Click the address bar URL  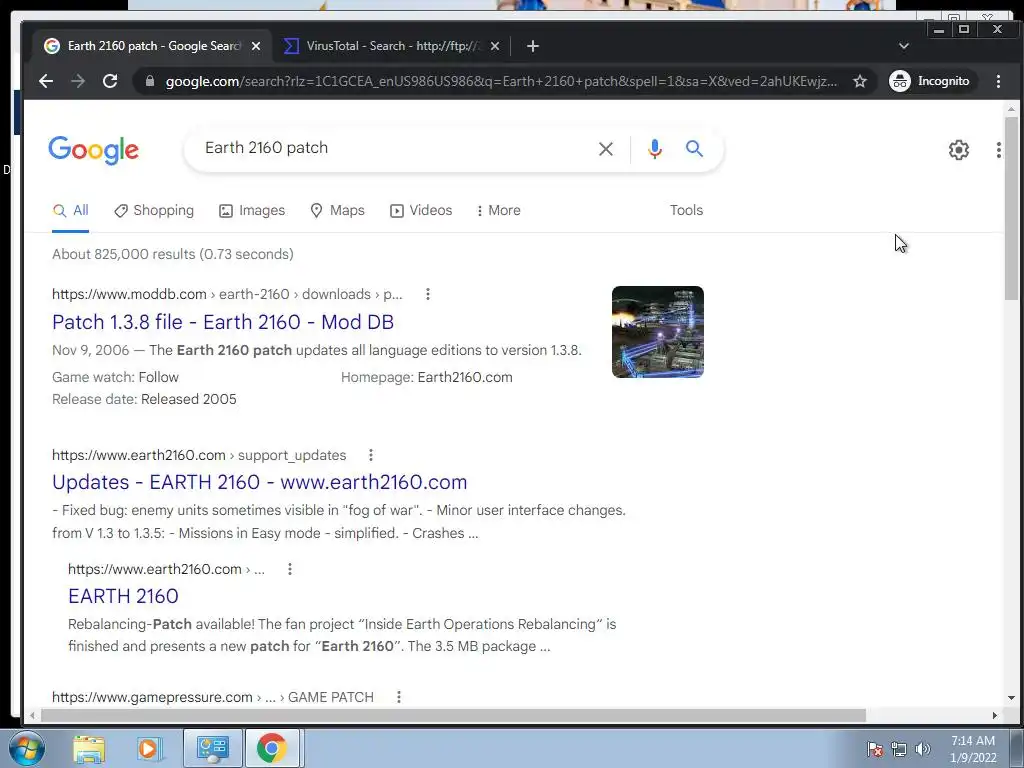pyautogui.click(x=501, y=82)
